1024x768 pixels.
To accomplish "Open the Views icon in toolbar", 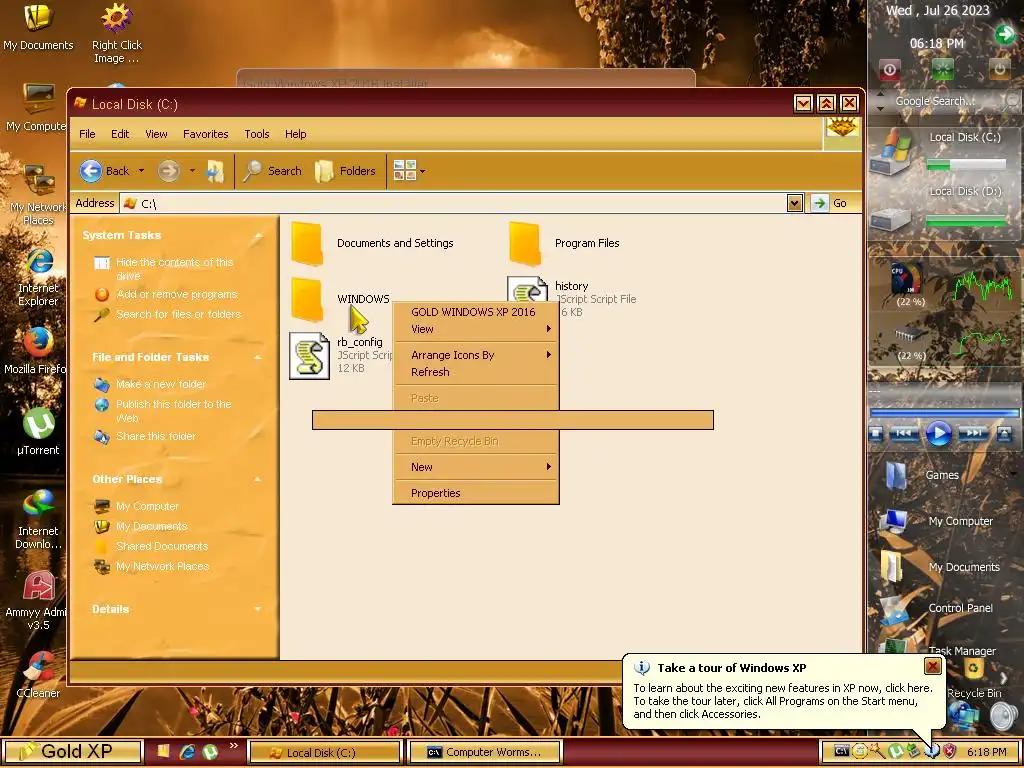I will click(404, 171).
